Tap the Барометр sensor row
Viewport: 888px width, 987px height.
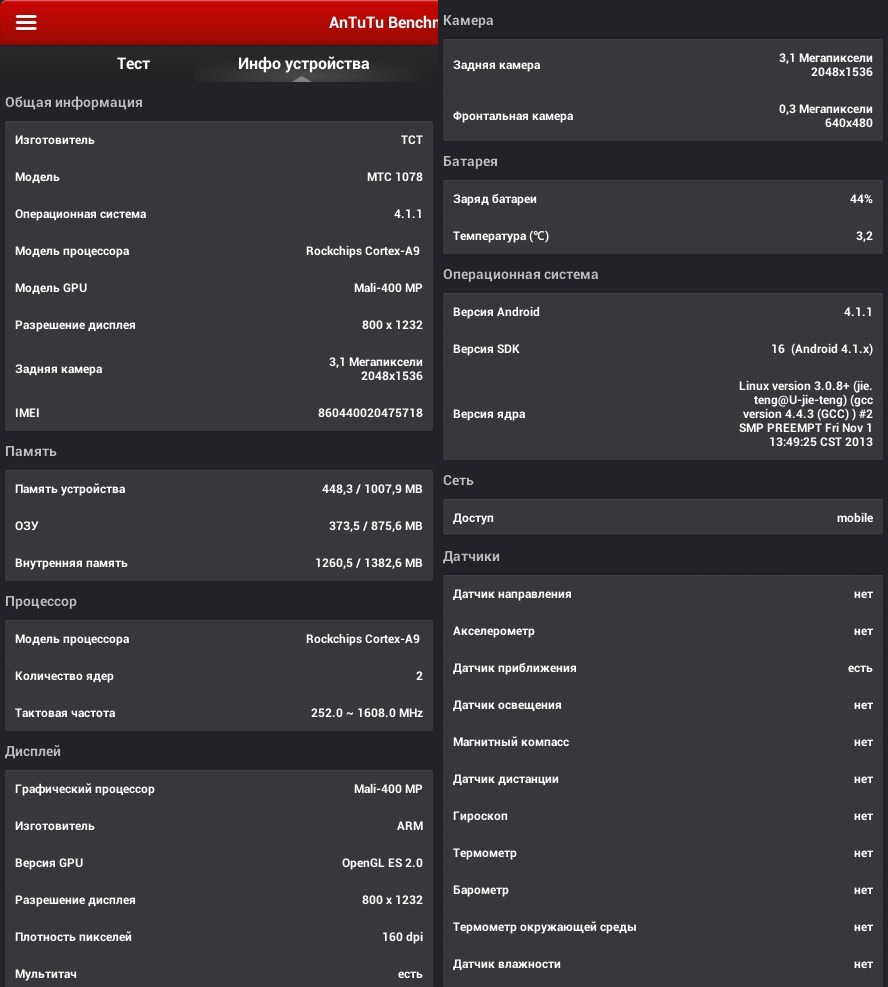point(662,890)
